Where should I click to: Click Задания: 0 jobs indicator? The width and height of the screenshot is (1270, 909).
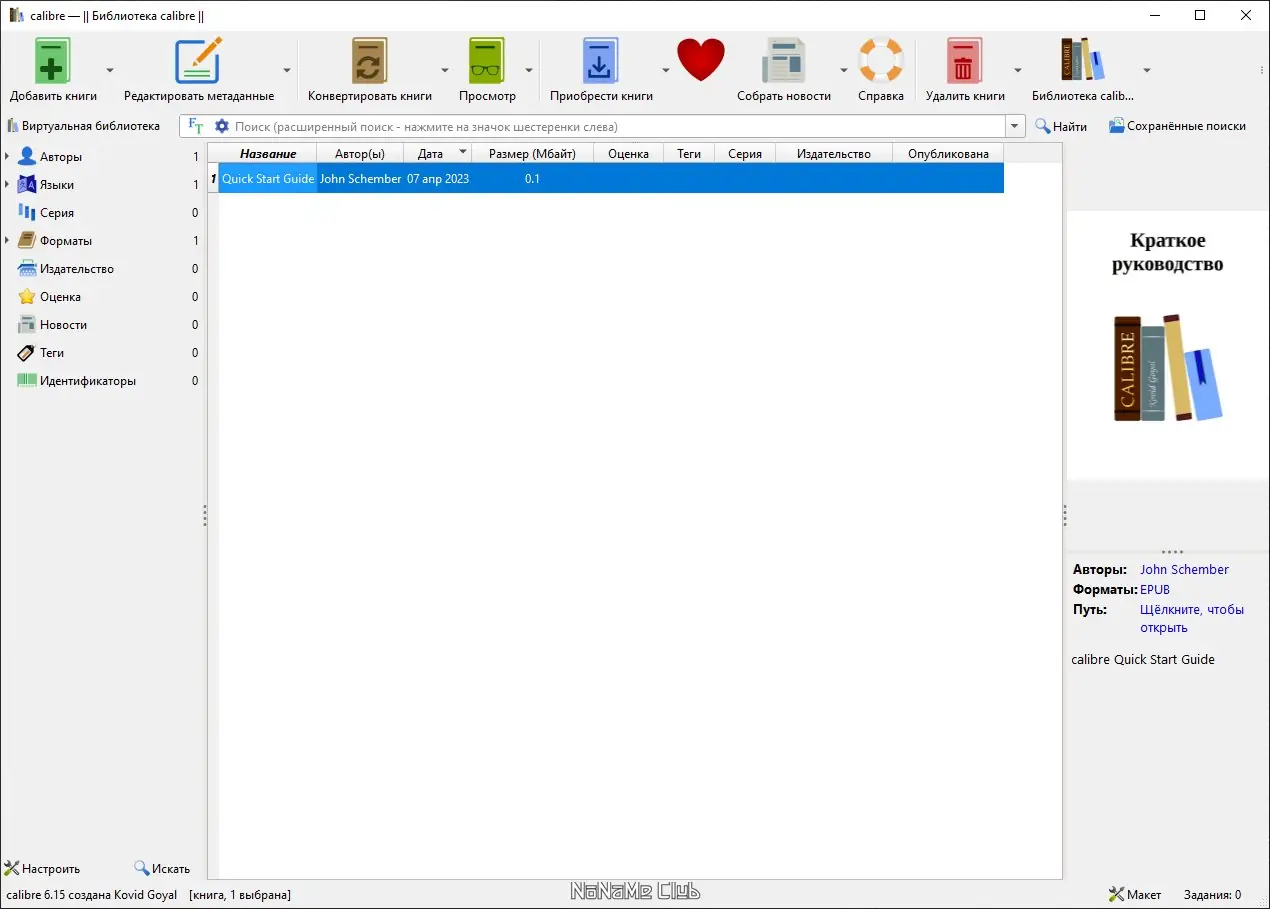(x=1212, y=895)
